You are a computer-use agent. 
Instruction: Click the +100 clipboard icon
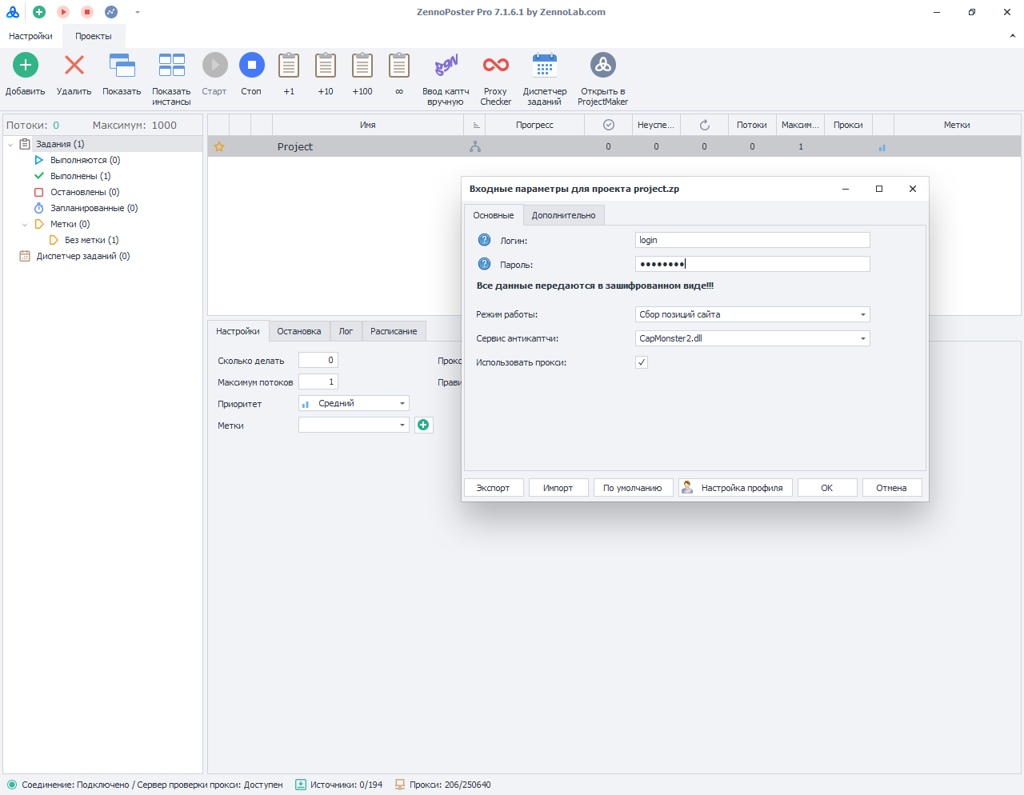click(x=362, y=66)
